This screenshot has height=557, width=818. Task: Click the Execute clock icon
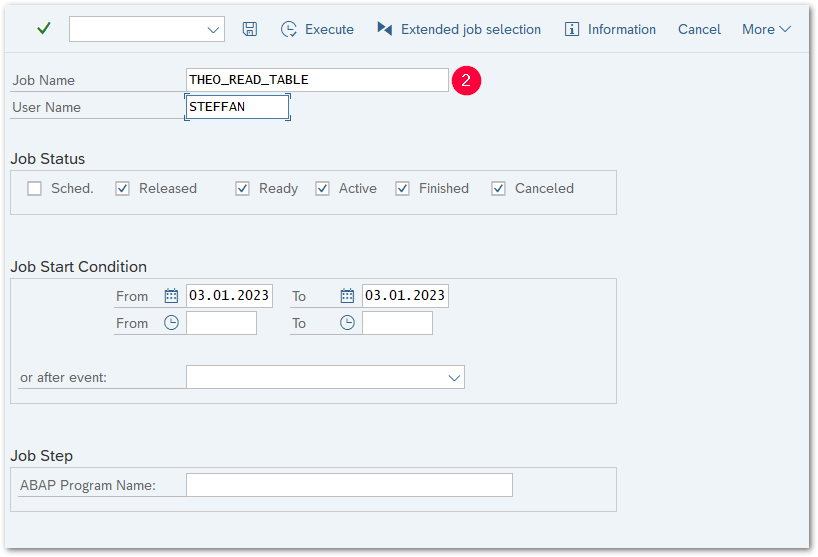(289, 29)
